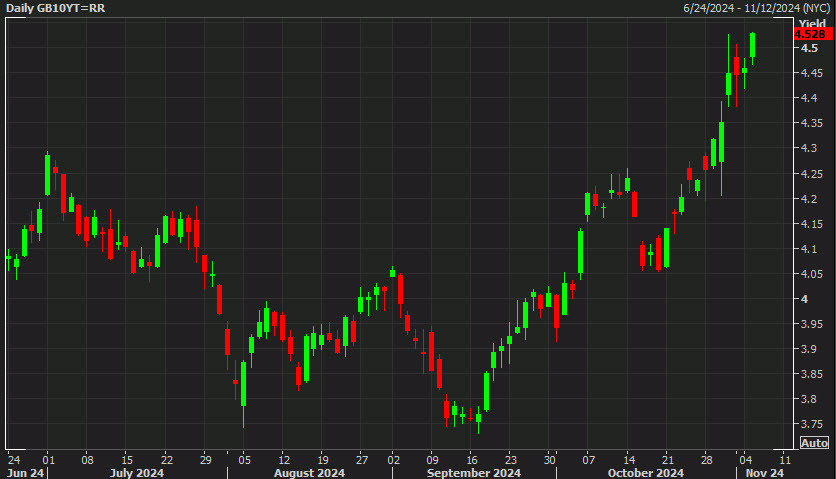This screenshot has height=479, width=836.
Task: Click the September 2024 month label
Action: point(473,473)
